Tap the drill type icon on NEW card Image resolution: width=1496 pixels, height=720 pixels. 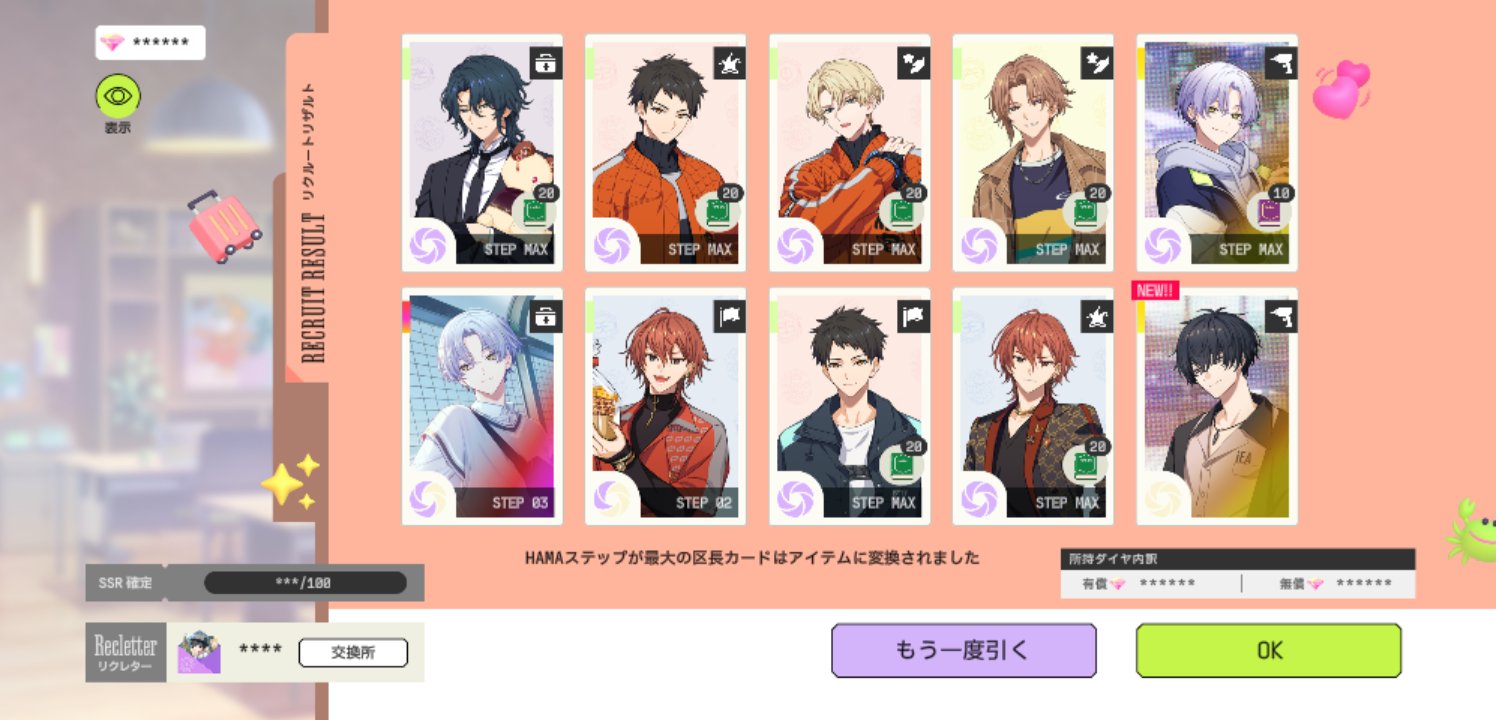pos(1281,317)
